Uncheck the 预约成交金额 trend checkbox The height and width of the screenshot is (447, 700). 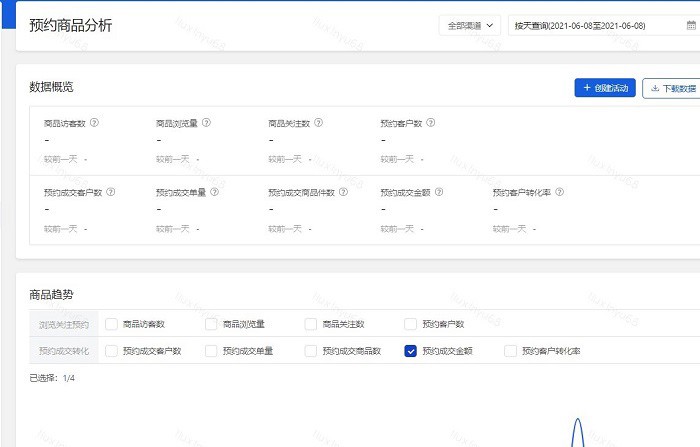(410, 351)
